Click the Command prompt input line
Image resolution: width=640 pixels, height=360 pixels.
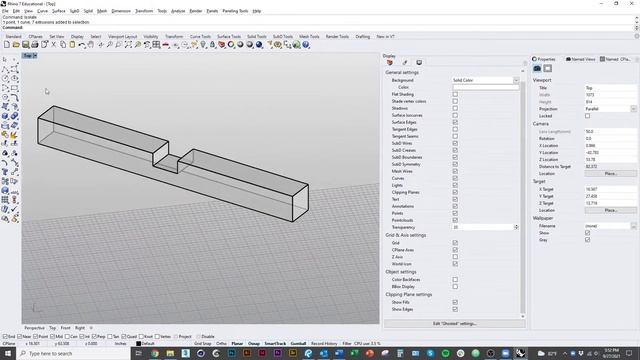pos(318,27)
